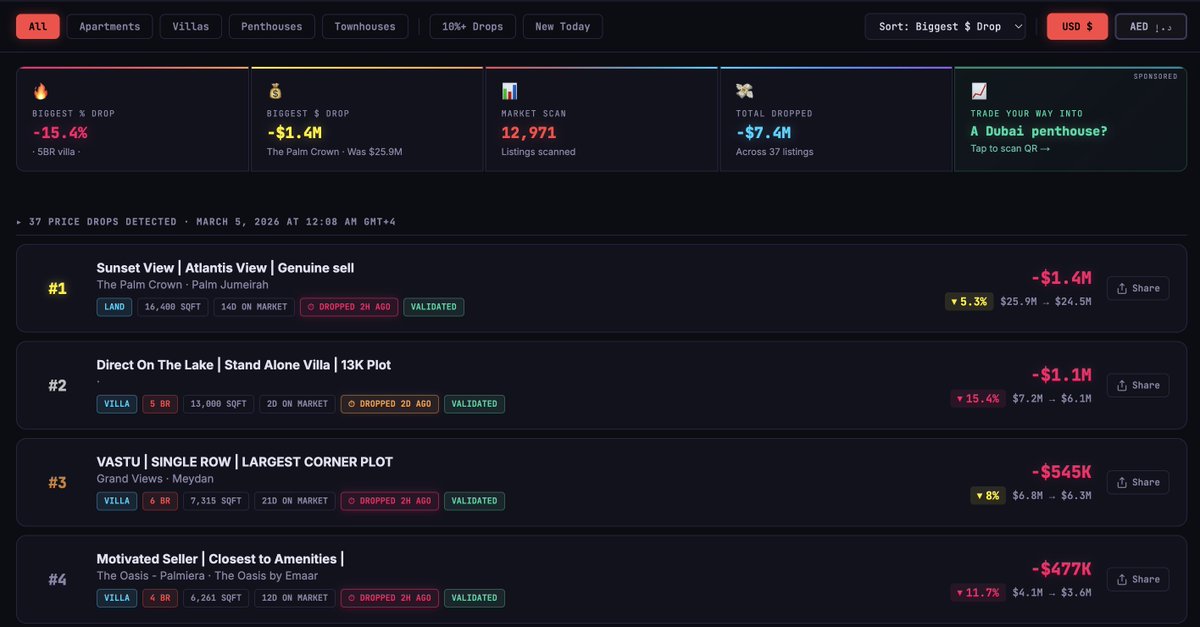Filter listings by Apartments
The image size is (1200, 627).
point(110,27)
